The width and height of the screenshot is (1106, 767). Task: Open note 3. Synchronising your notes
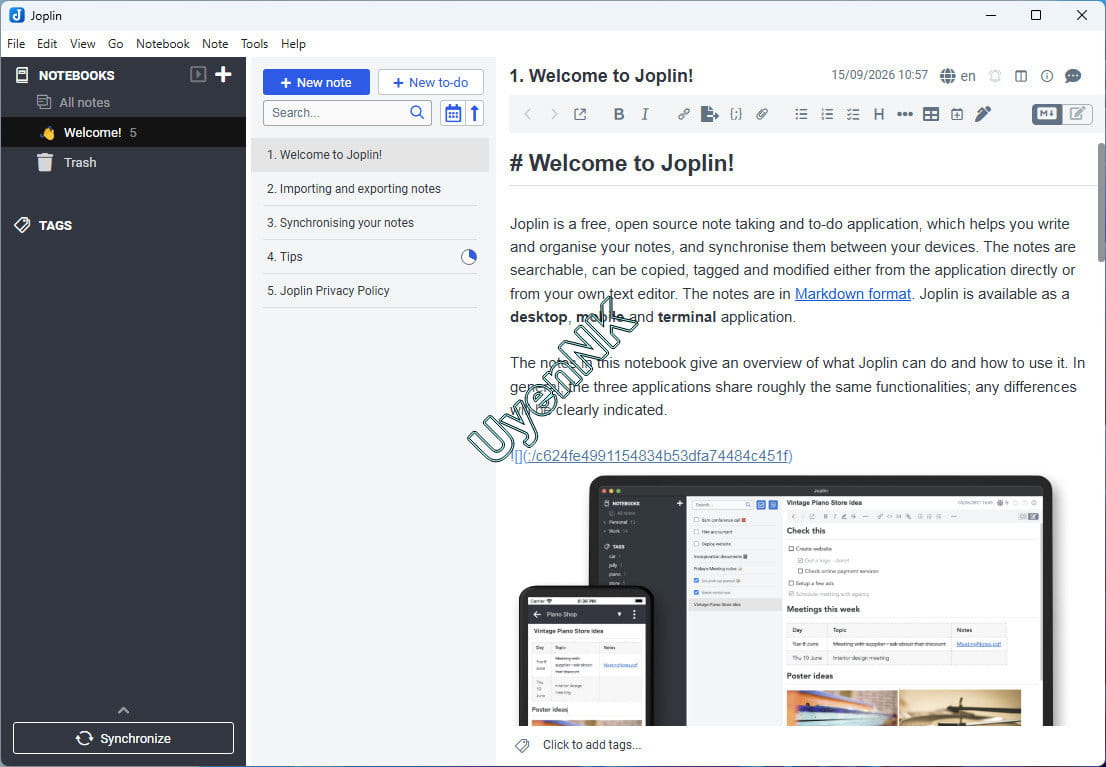point(370,222)
